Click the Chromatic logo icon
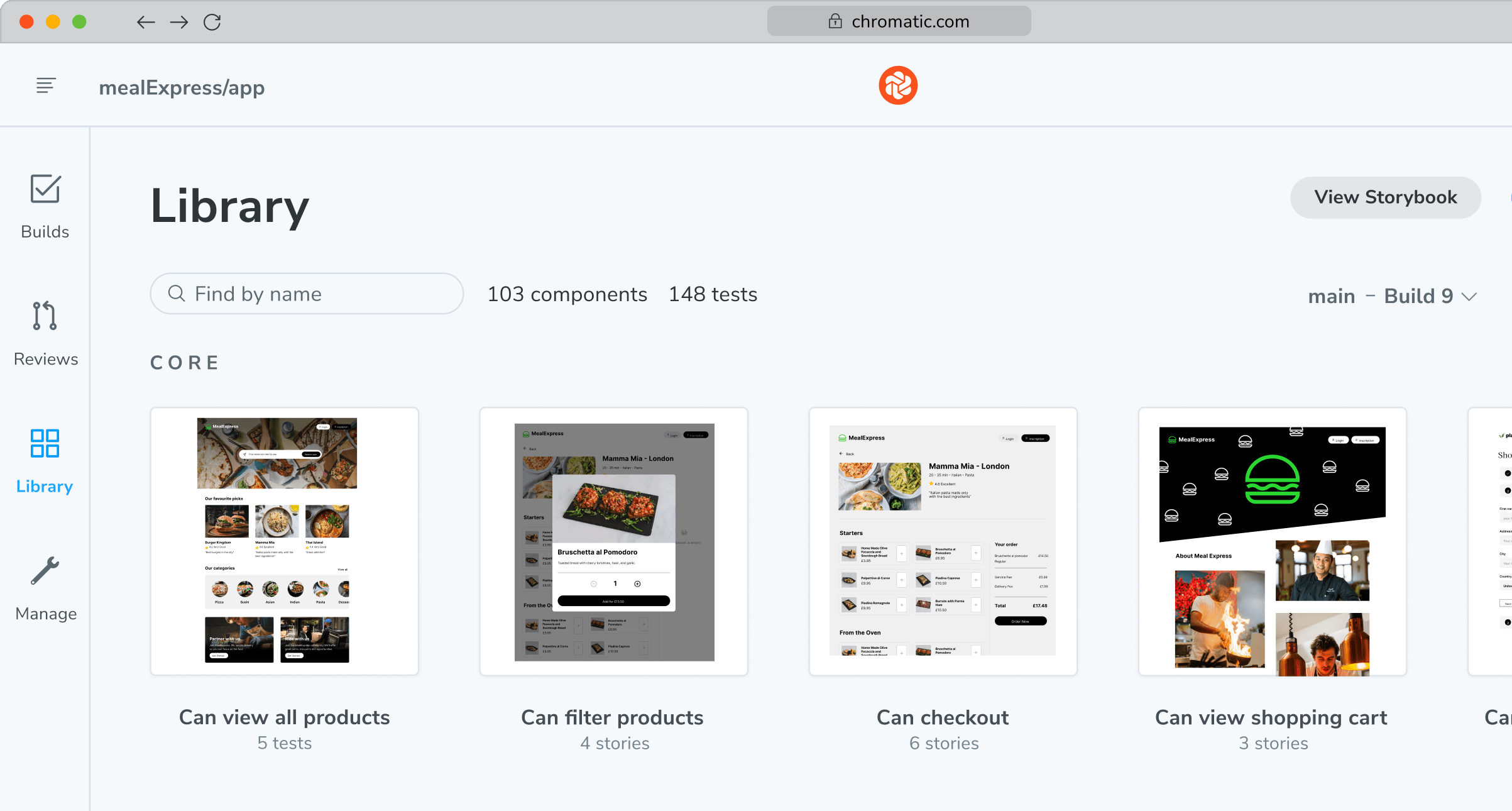This screenshot has width=1512, height=811. point(897,86)
